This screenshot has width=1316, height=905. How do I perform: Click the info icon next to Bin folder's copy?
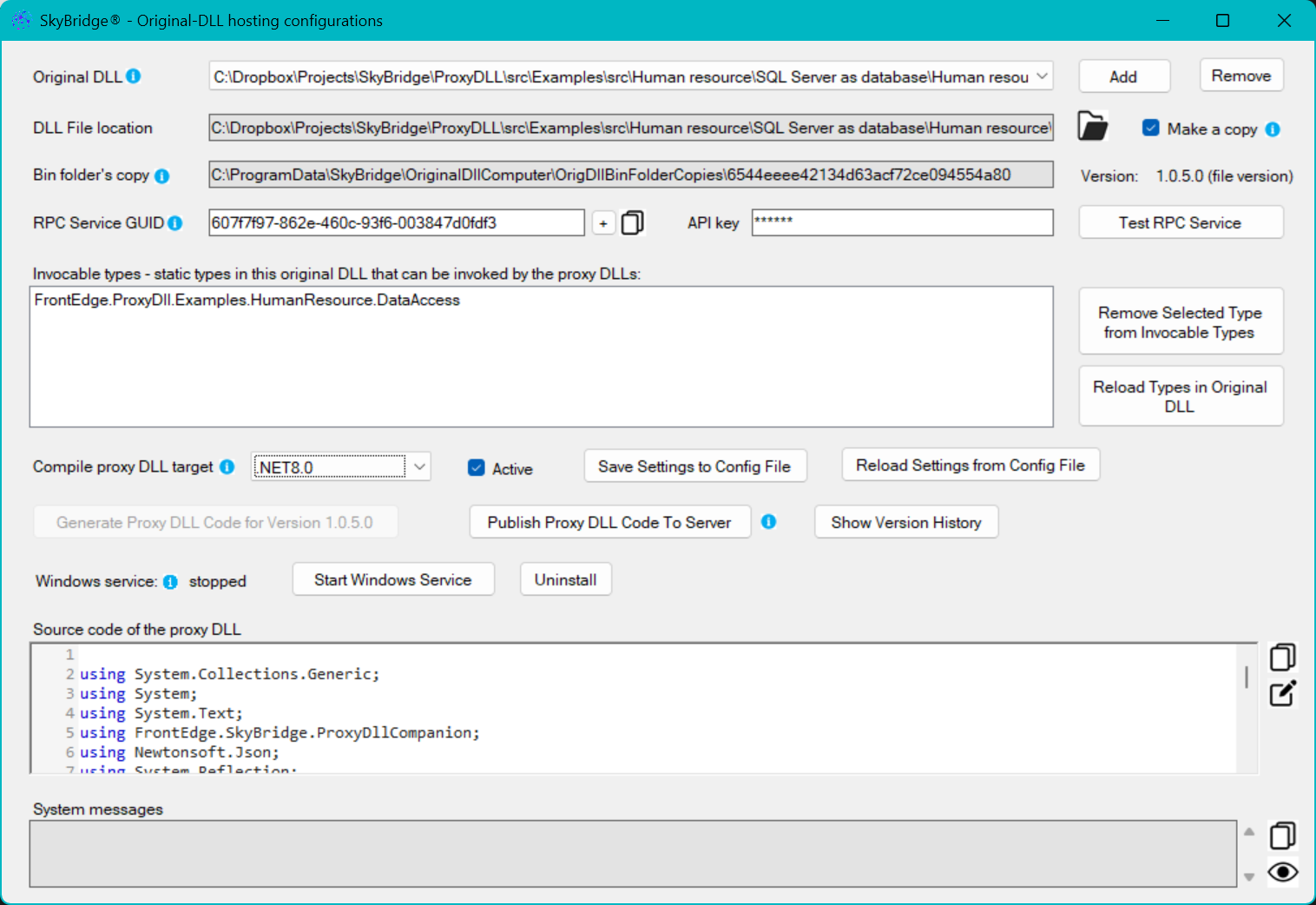[161, 176]
